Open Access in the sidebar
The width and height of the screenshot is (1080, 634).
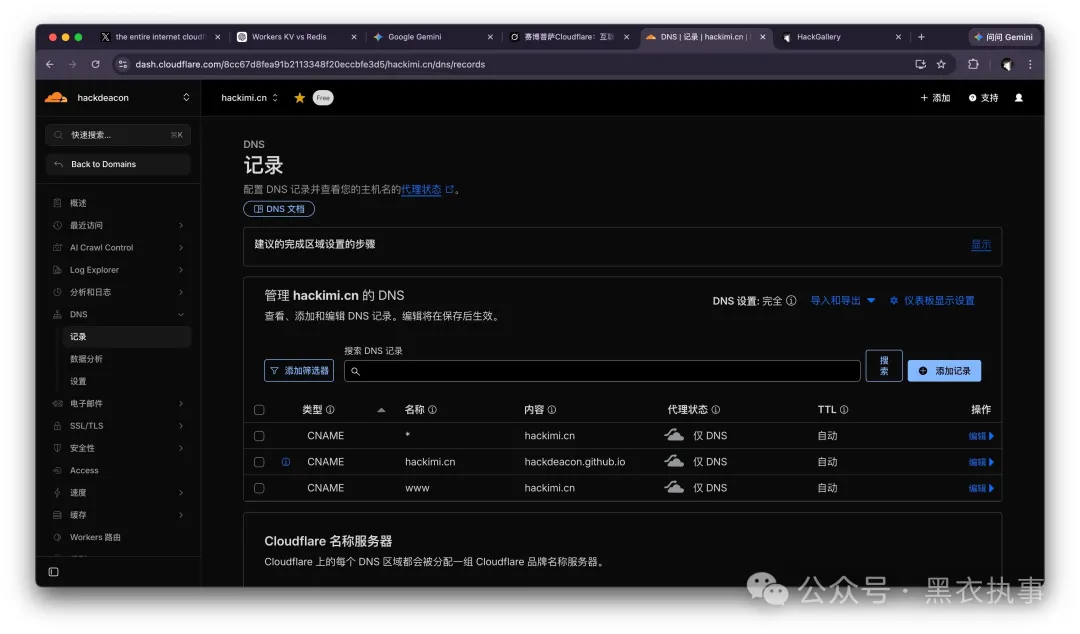click(x=84, y=471)
